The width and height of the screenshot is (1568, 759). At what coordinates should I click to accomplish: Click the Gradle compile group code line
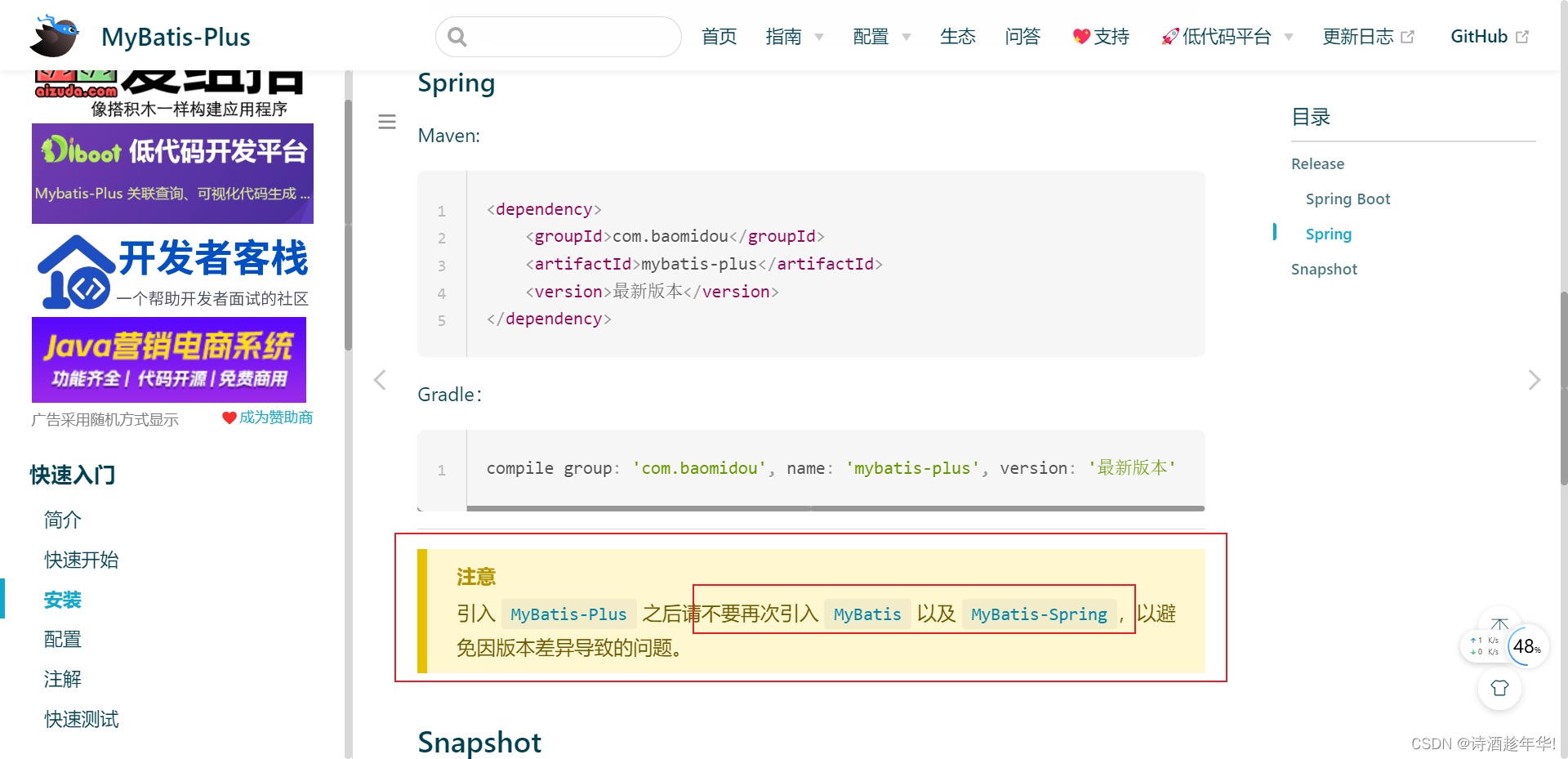pyautogui.click(x=831, y=468)
